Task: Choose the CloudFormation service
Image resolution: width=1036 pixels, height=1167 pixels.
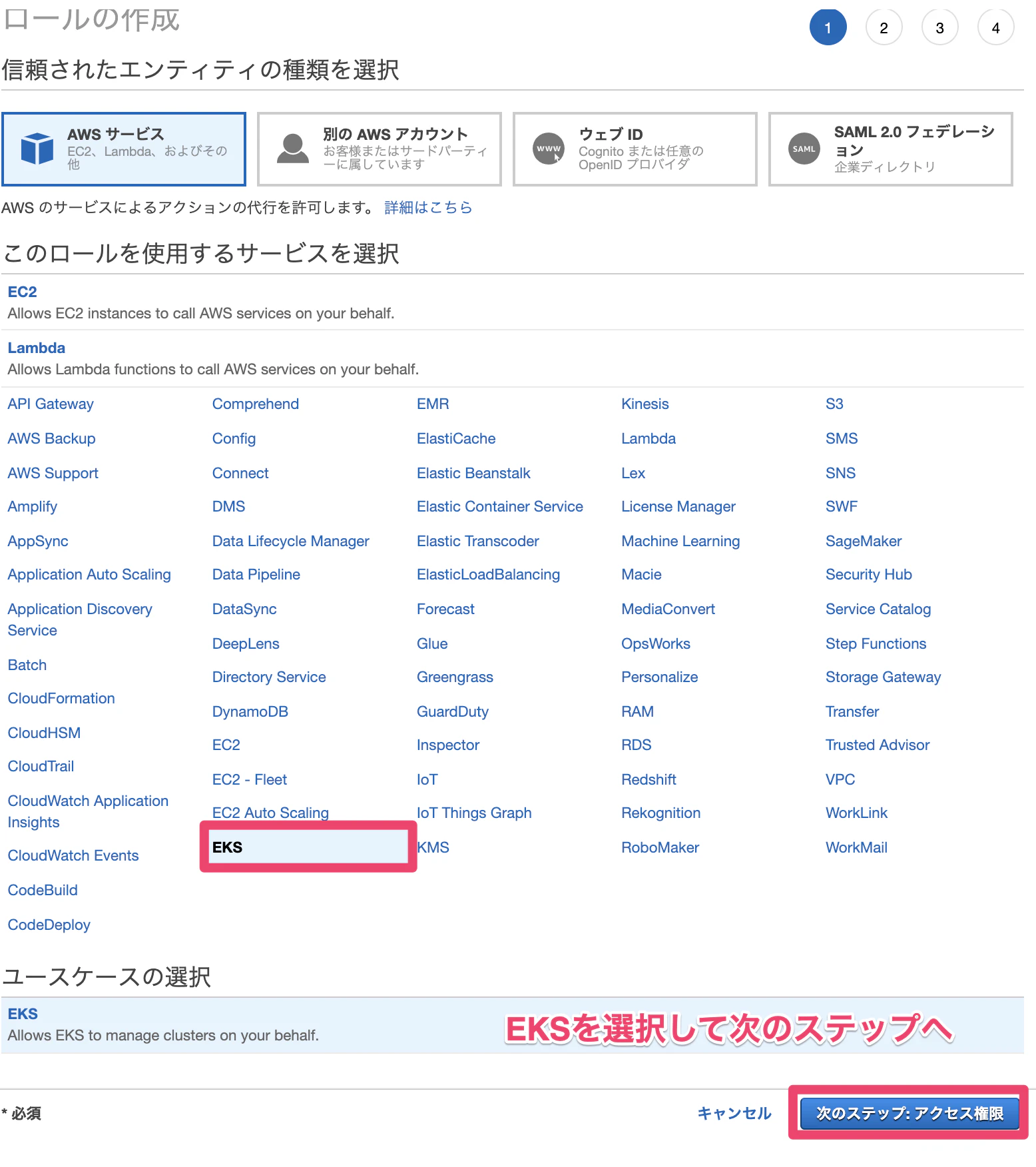Action: [61, 698]
